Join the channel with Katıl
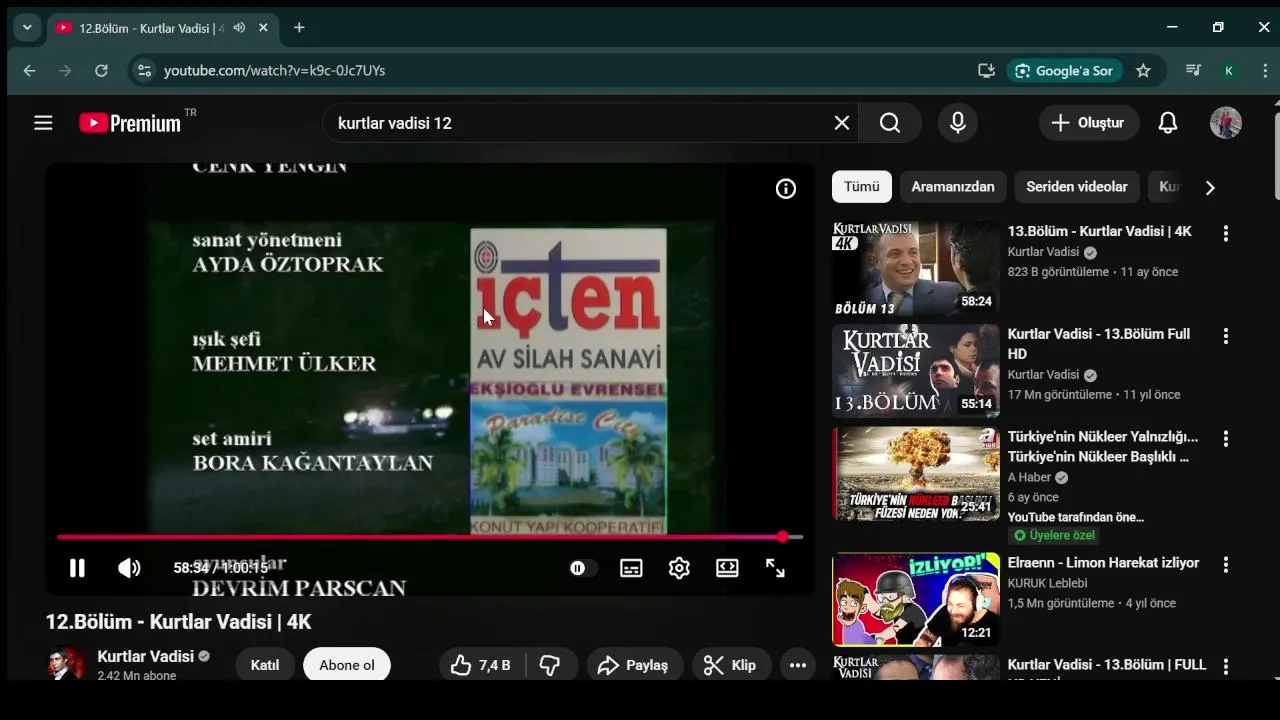The width and height of the screenshot is (1280, 720). tap(265, 665)
